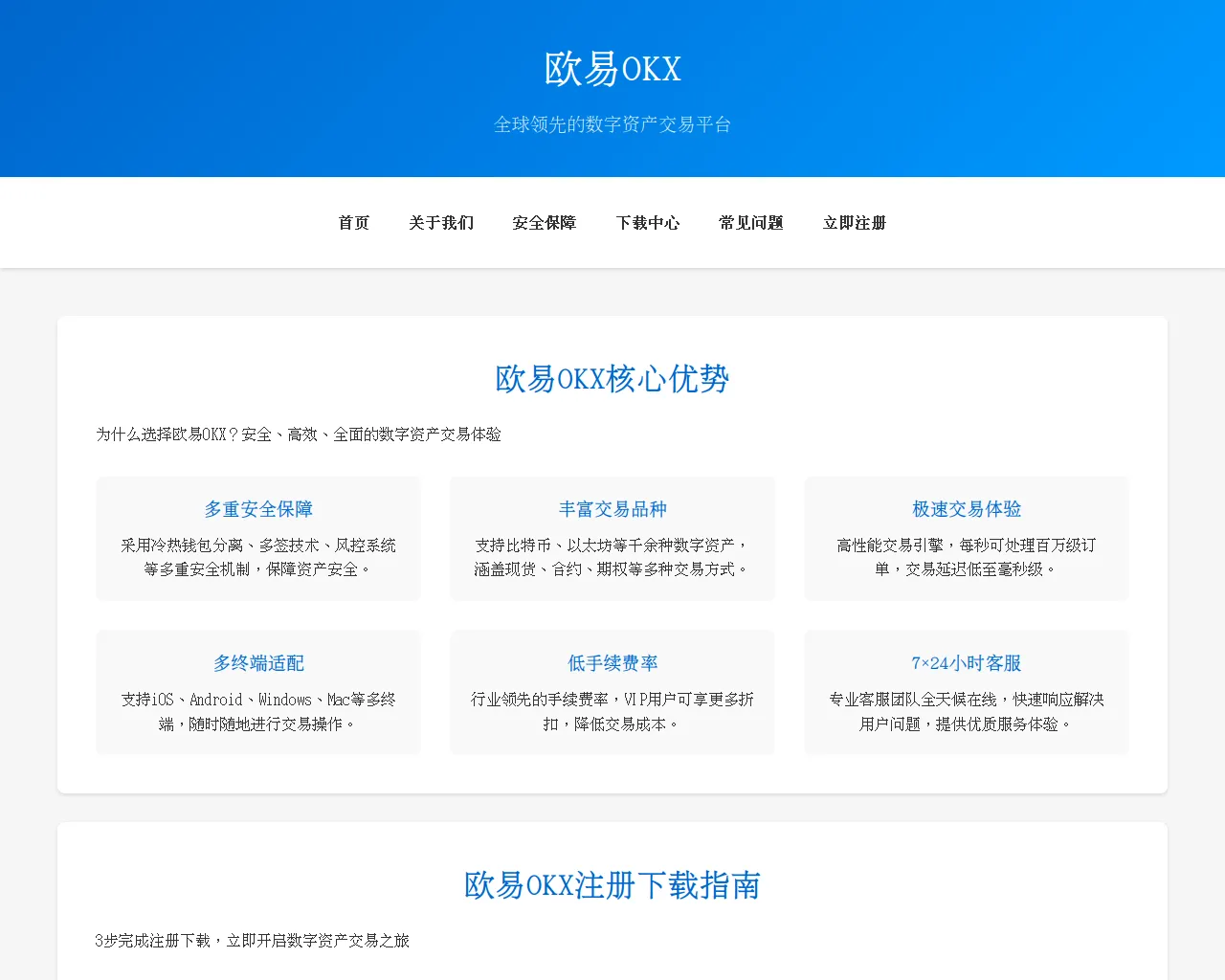Select the 丰富交易品种 card title
The width and height of the screenshot is (1225, 980).
(x=612, y=509)
